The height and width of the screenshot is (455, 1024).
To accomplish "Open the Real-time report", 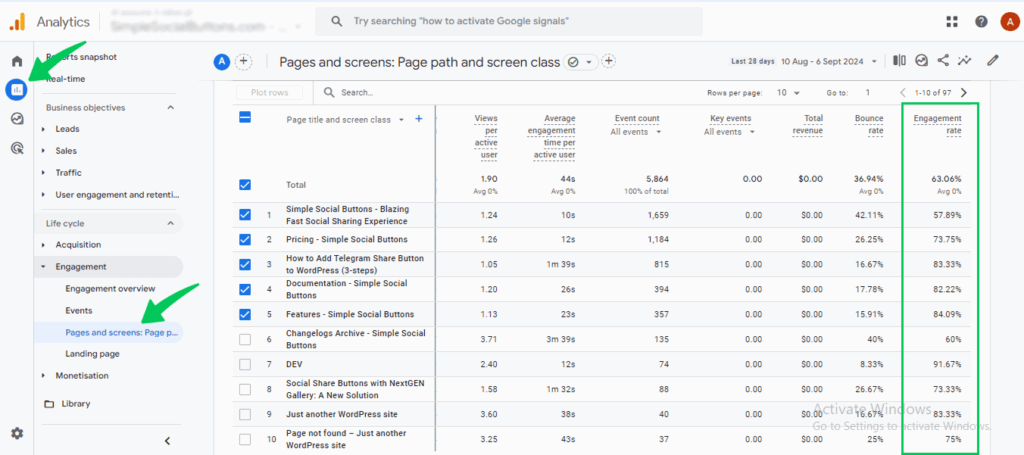I will [x=66, y=79].
